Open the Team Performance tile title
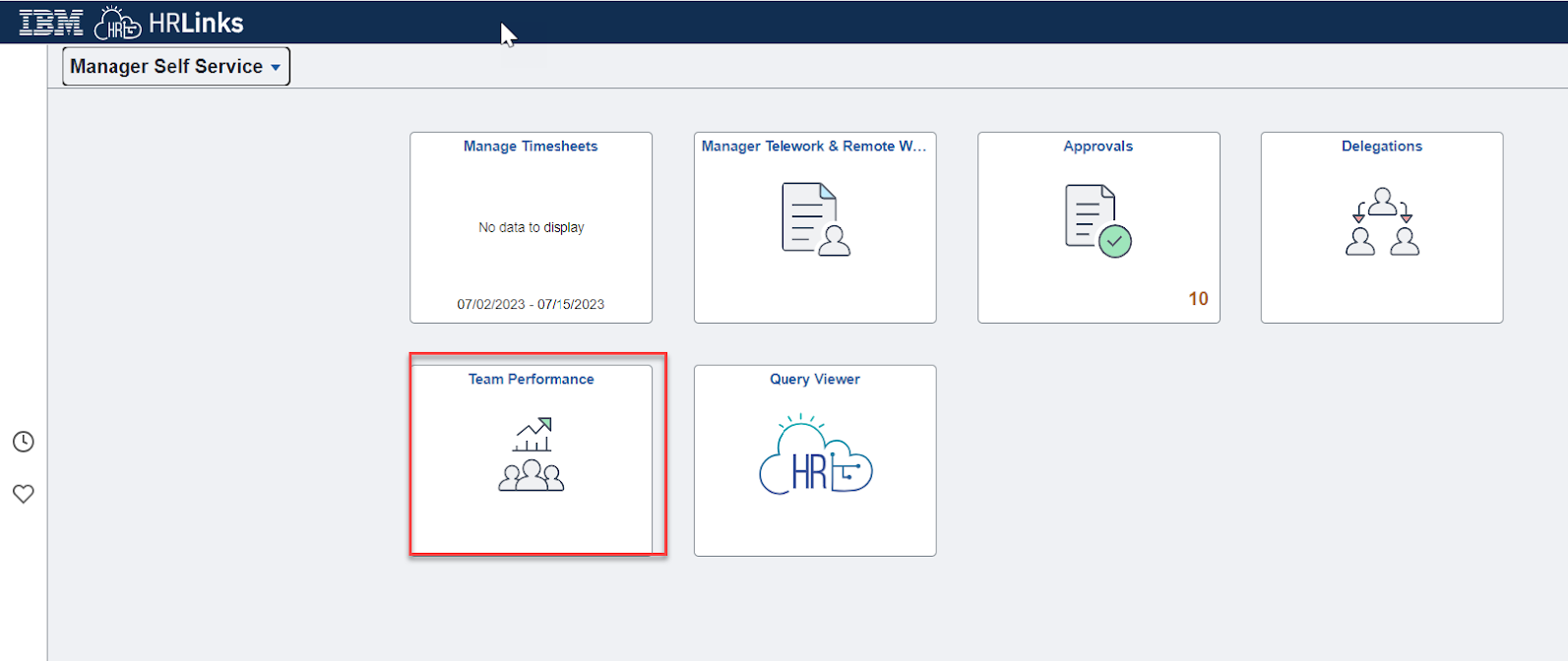The width and height of the screenshot is (1568, 661). [532, 380]
